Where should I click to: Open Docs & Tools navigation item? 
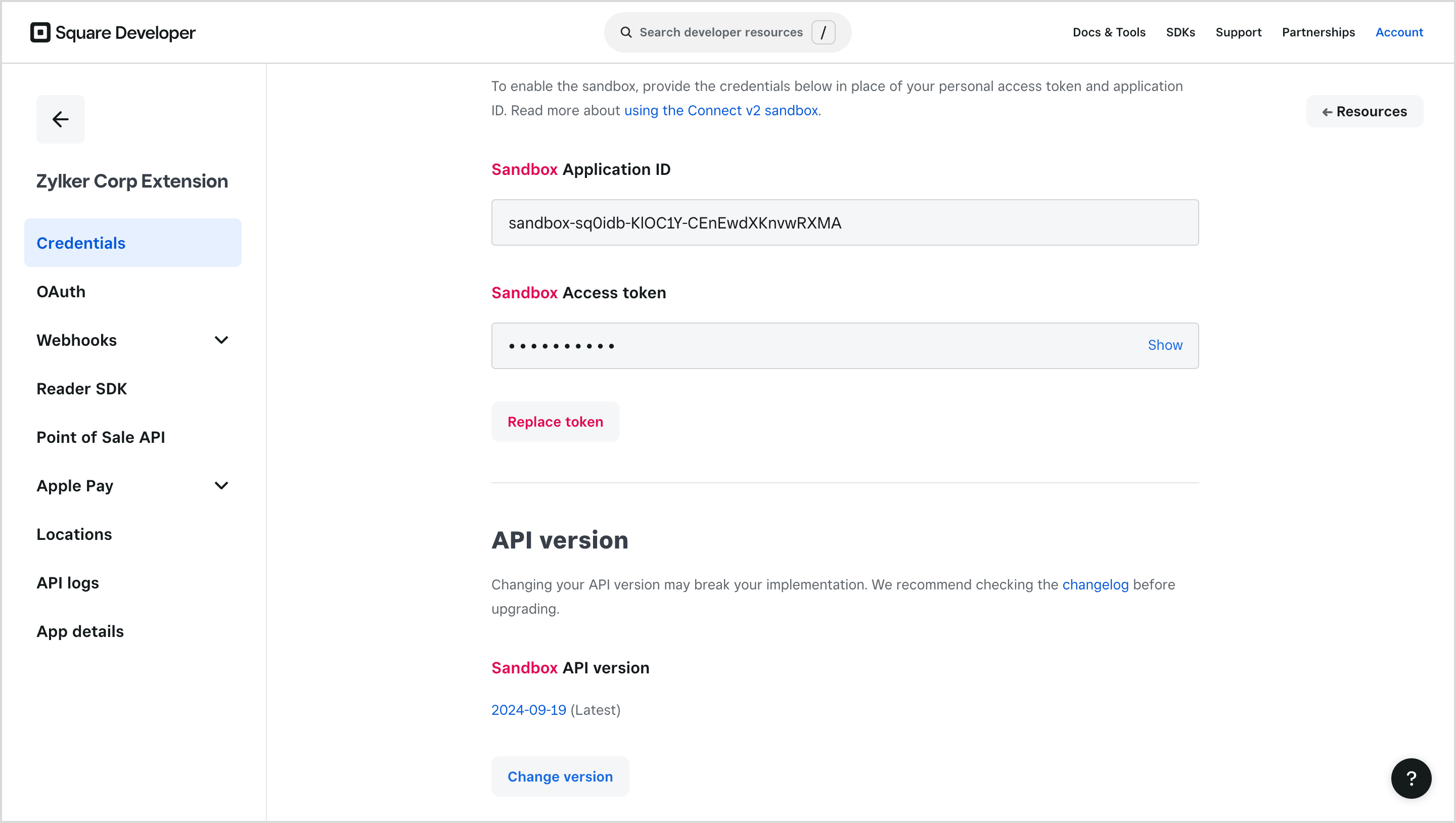point(1109,32)
